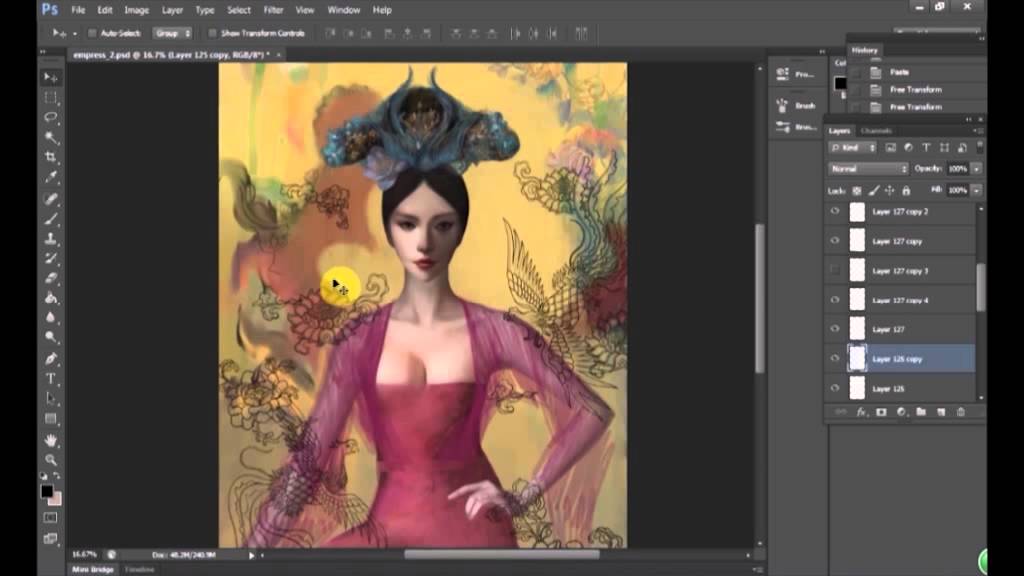Open the Normal blend mode dropdown
Viewport: 1024px width, 576px height.
[868, 168]
